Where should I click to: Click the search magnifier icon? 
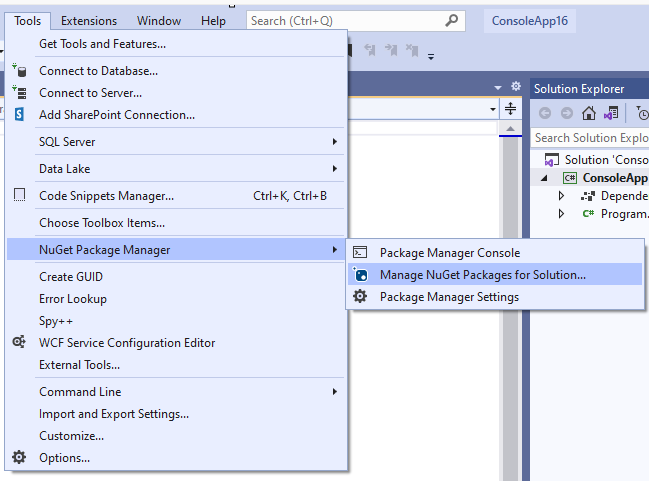coord(452,20)
